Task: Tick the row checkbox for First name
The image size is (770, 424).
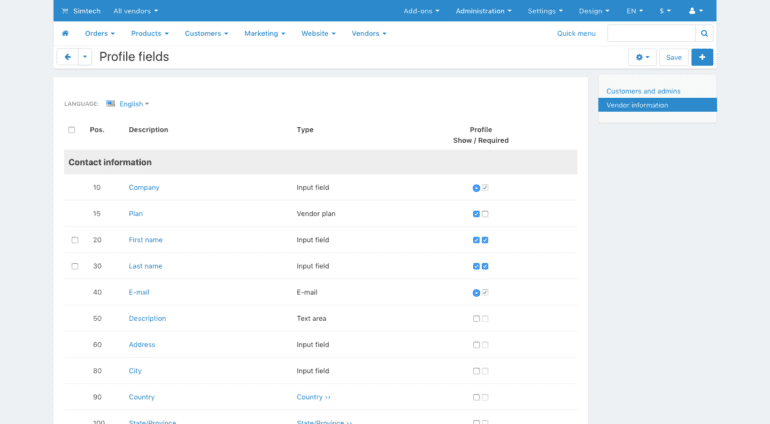Action: point(74,240)
